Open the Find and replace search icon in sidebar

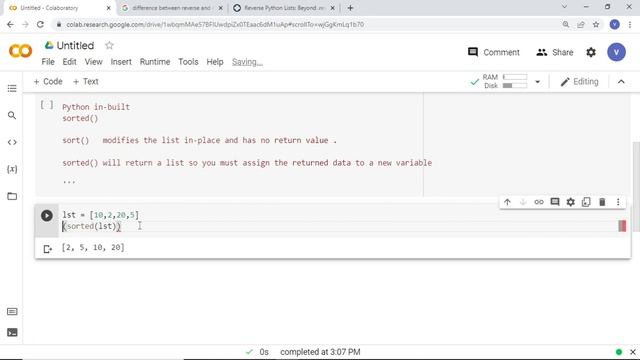[x=12, y=116]
